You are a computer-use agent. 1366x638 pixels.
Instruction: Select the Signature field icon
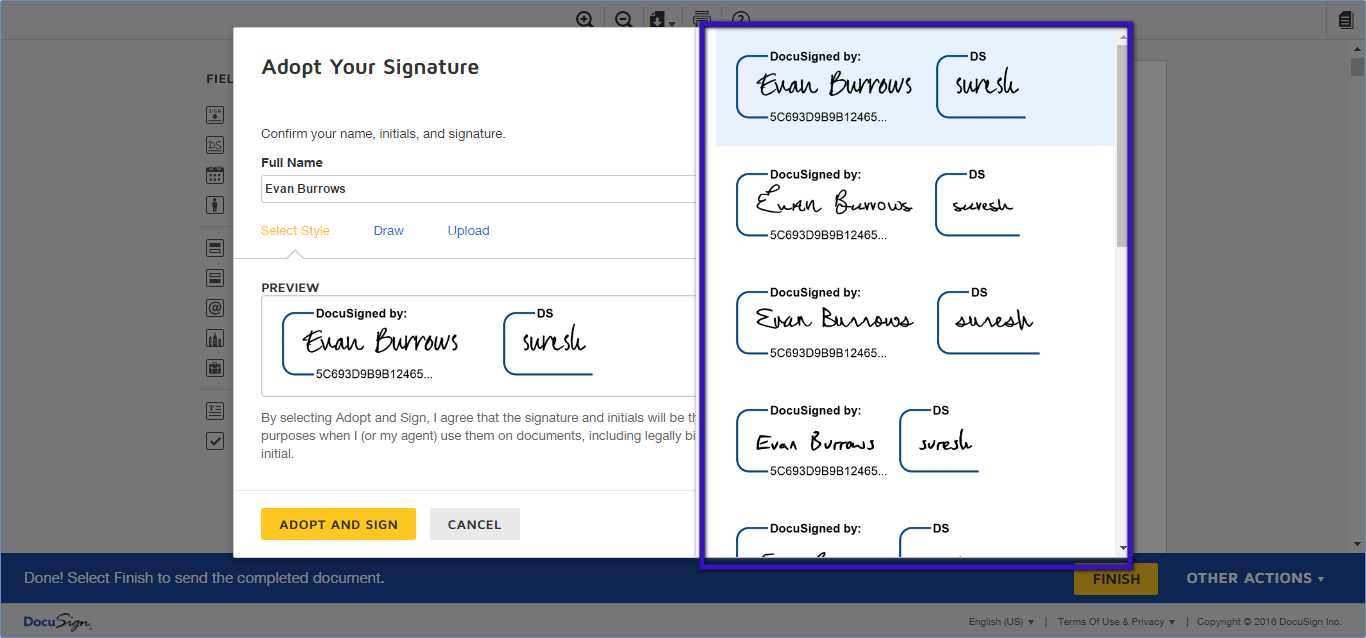pos(215,115)
